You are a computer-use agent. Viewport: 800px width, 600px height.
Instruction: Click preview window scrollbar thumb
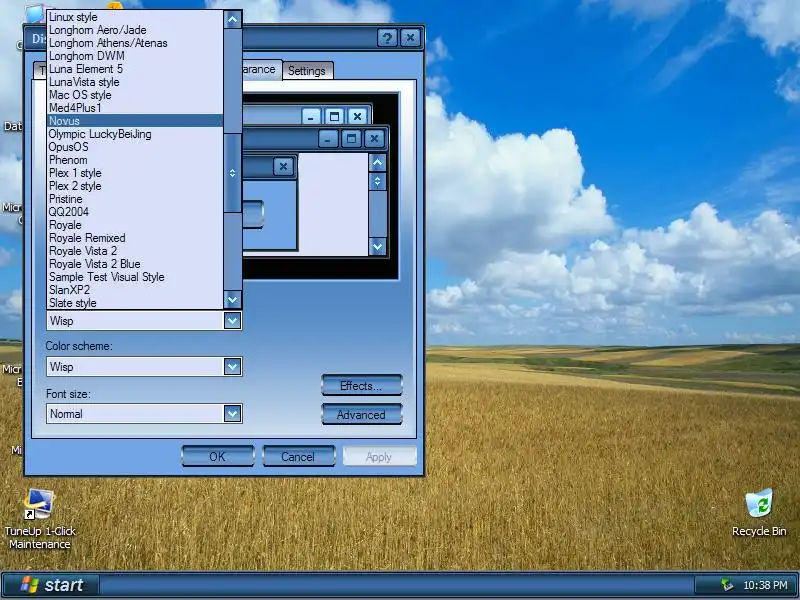[x=377, y=182]
